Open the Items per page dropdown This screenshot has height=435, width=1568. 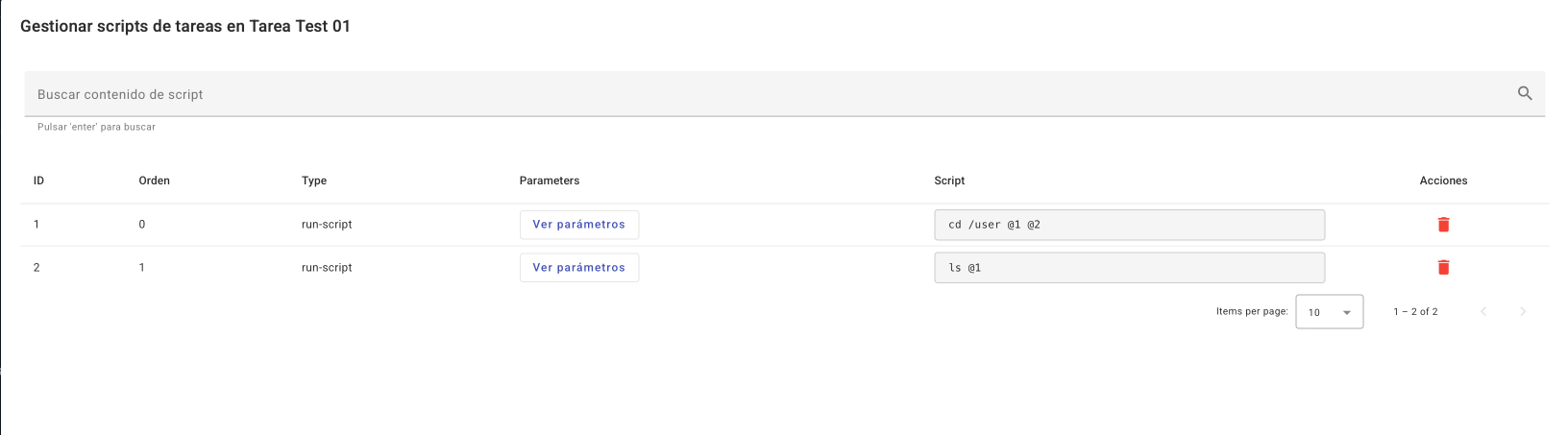click(1329, 312)
